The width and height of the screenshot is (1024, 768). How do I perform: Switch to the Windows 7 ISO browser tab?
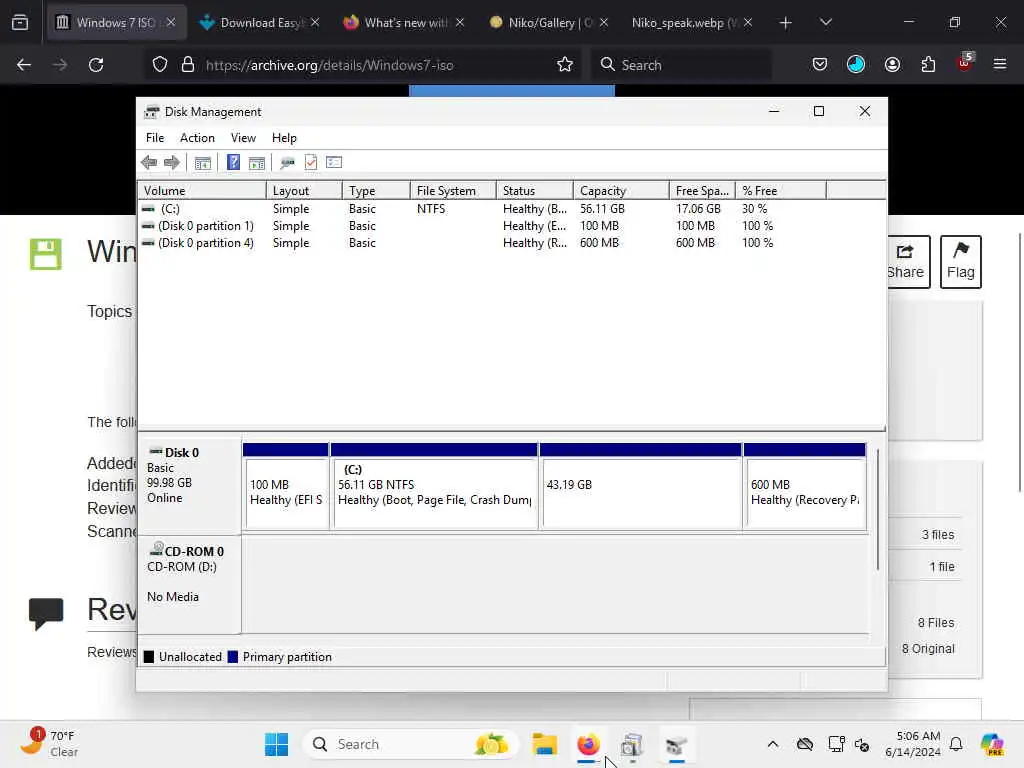116,23
